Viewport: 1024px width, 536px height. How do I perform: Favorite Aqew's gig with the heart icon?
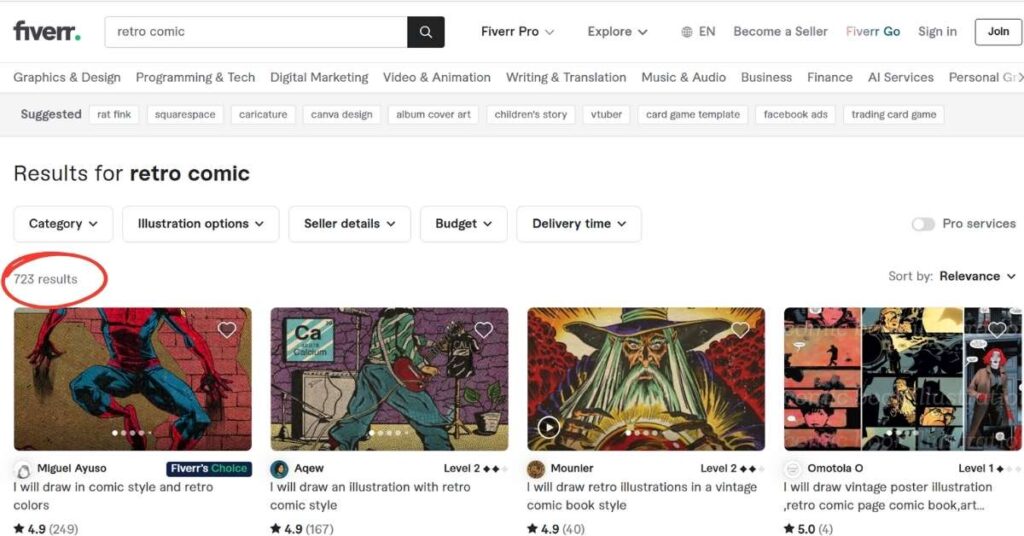(x=483, y=330)
